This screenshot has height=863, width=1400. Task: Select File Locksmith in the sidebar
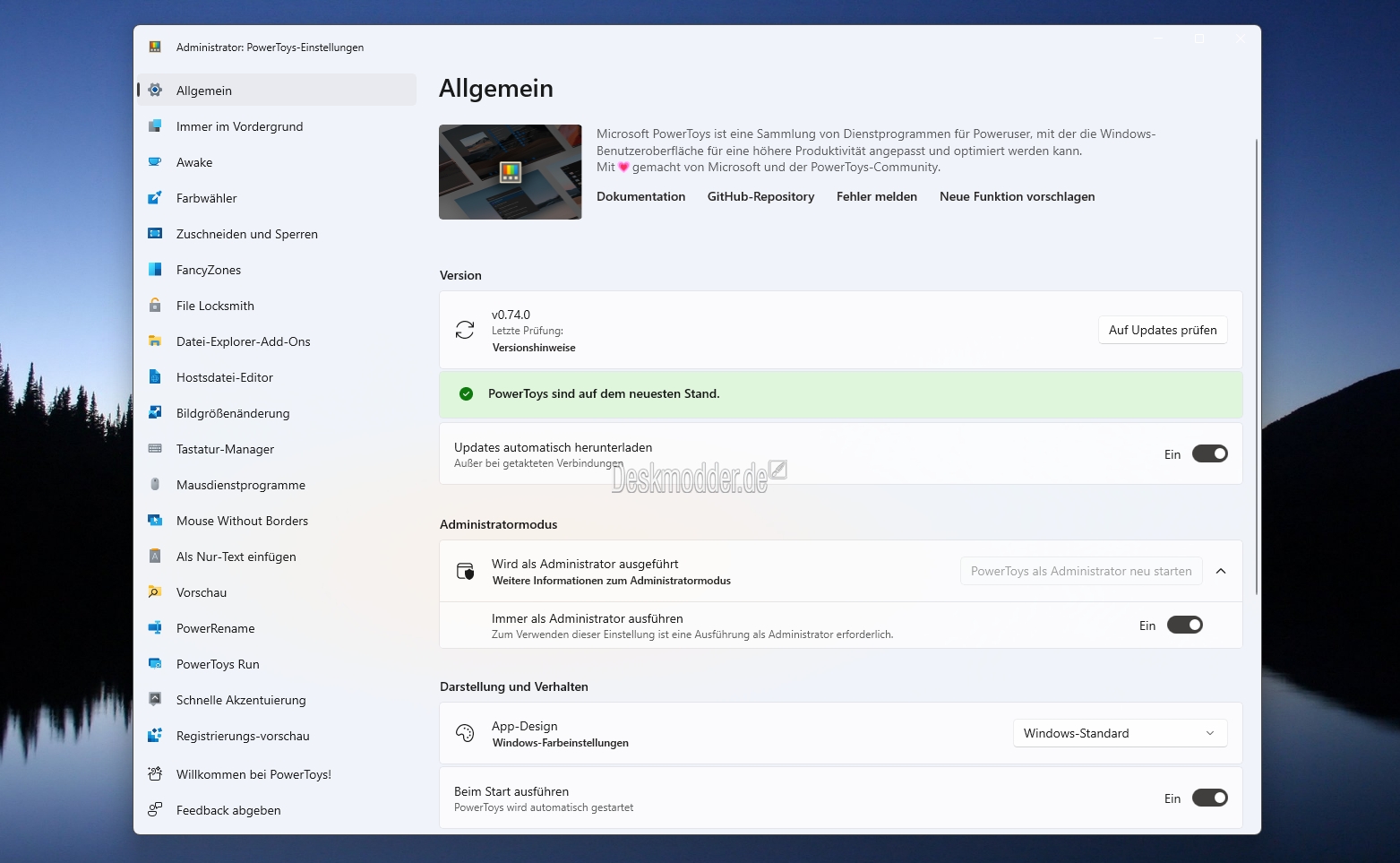click(x=277, y=306)
